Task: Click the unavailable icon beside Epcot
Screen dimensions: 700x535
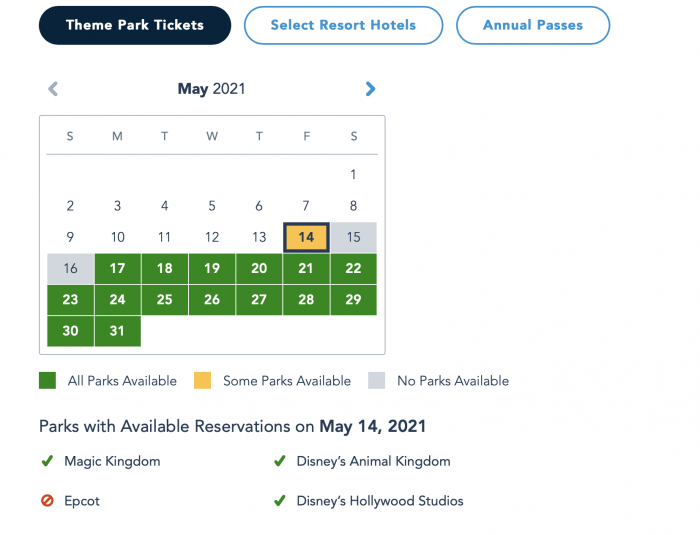Action: tap(47, 501)
